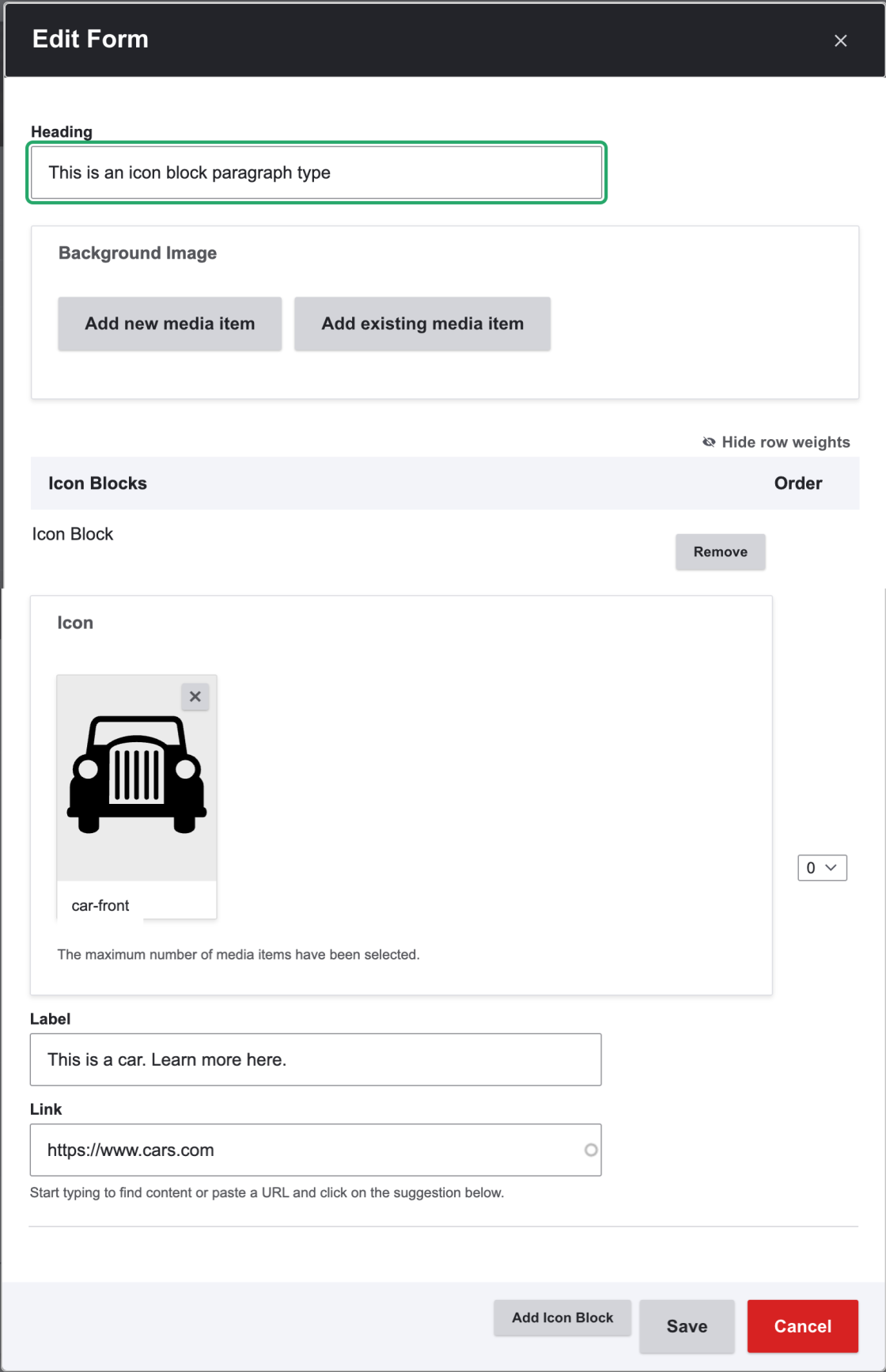The image size is (886, 1372).
Task: Close the Edit Form dialog
Action: tap(840, 40)
